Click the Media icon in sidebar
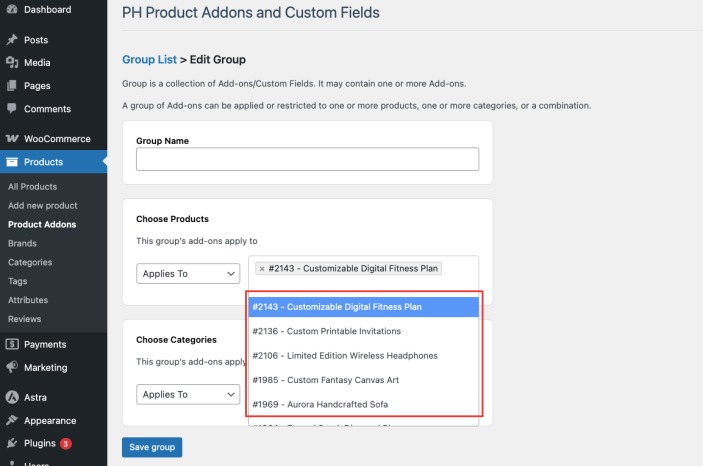The width and height of the screenshot is (703, 466). (x=12, y=62)
